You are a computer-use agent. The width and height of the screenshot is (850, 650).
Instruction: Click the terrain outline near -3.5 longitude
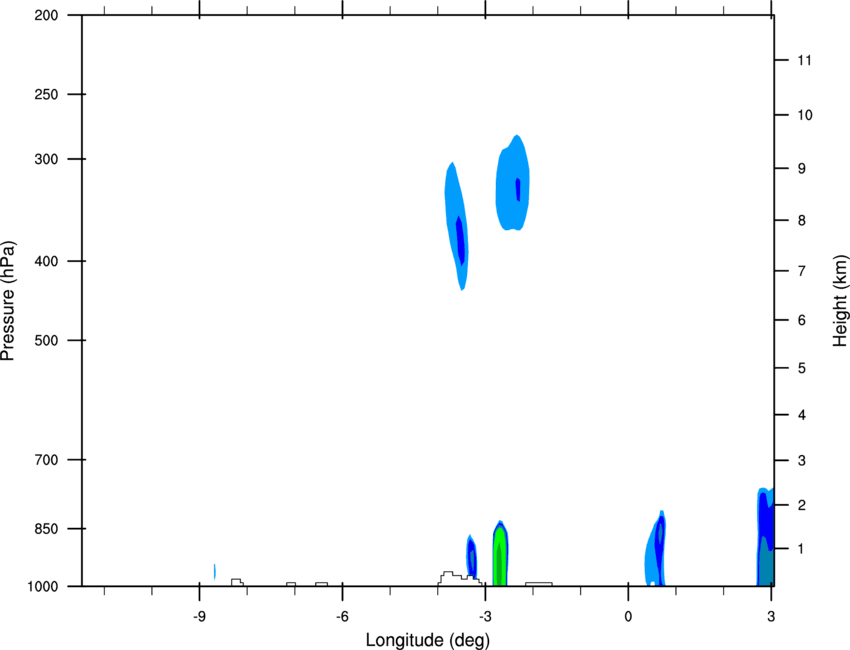tap(459, 578)
